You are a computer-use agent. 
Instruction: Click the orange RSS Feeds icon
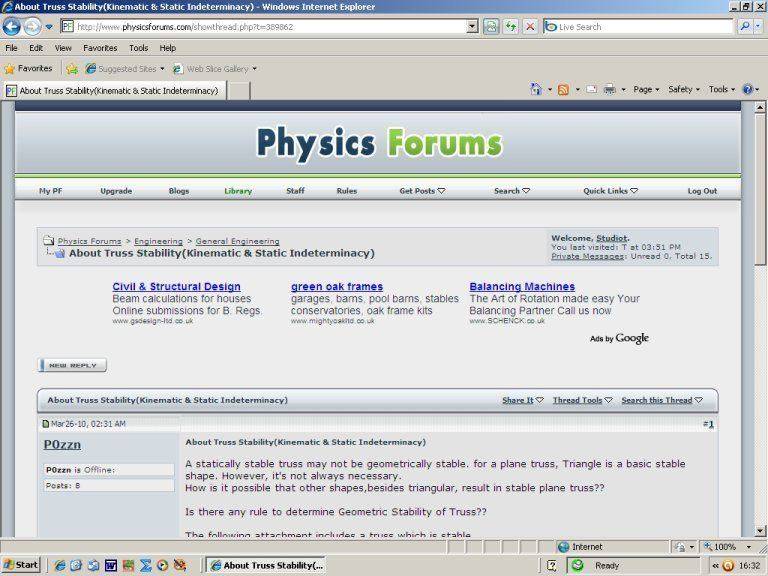coord(563,90)
